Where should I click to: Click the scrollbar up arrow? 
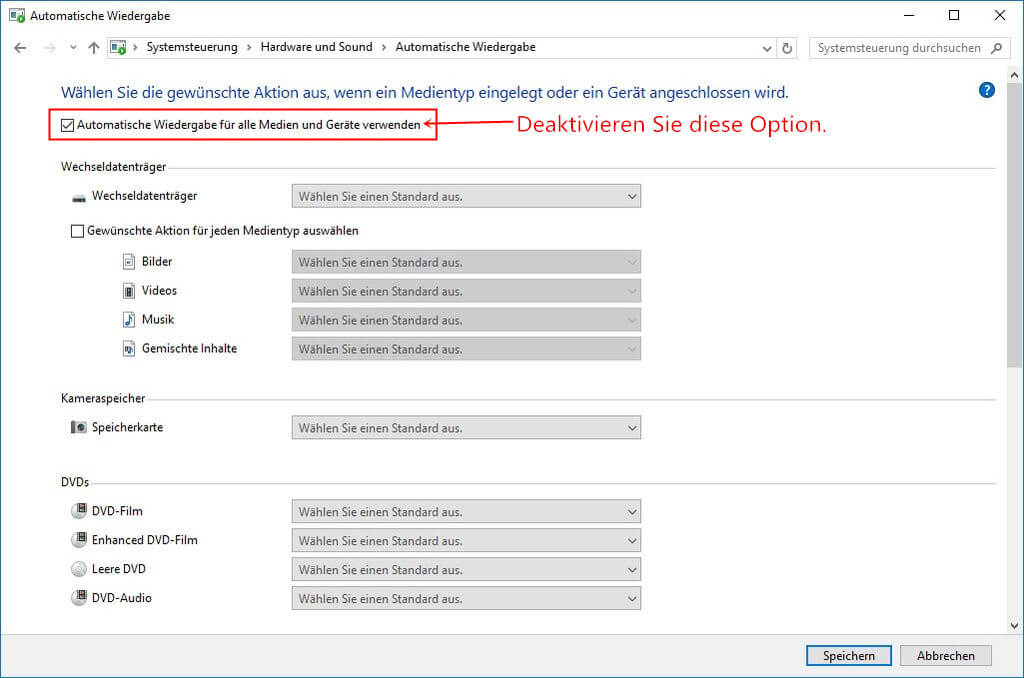click(1014, 75)
